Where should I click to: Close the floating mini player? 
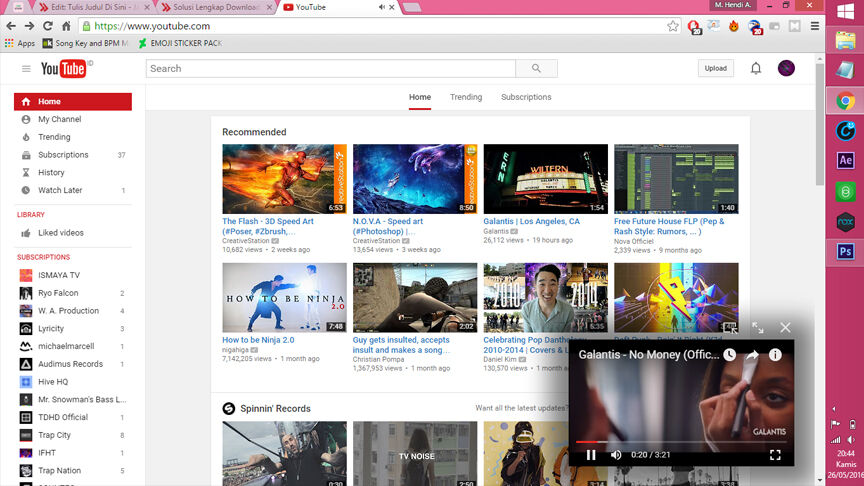pos(785,328)
